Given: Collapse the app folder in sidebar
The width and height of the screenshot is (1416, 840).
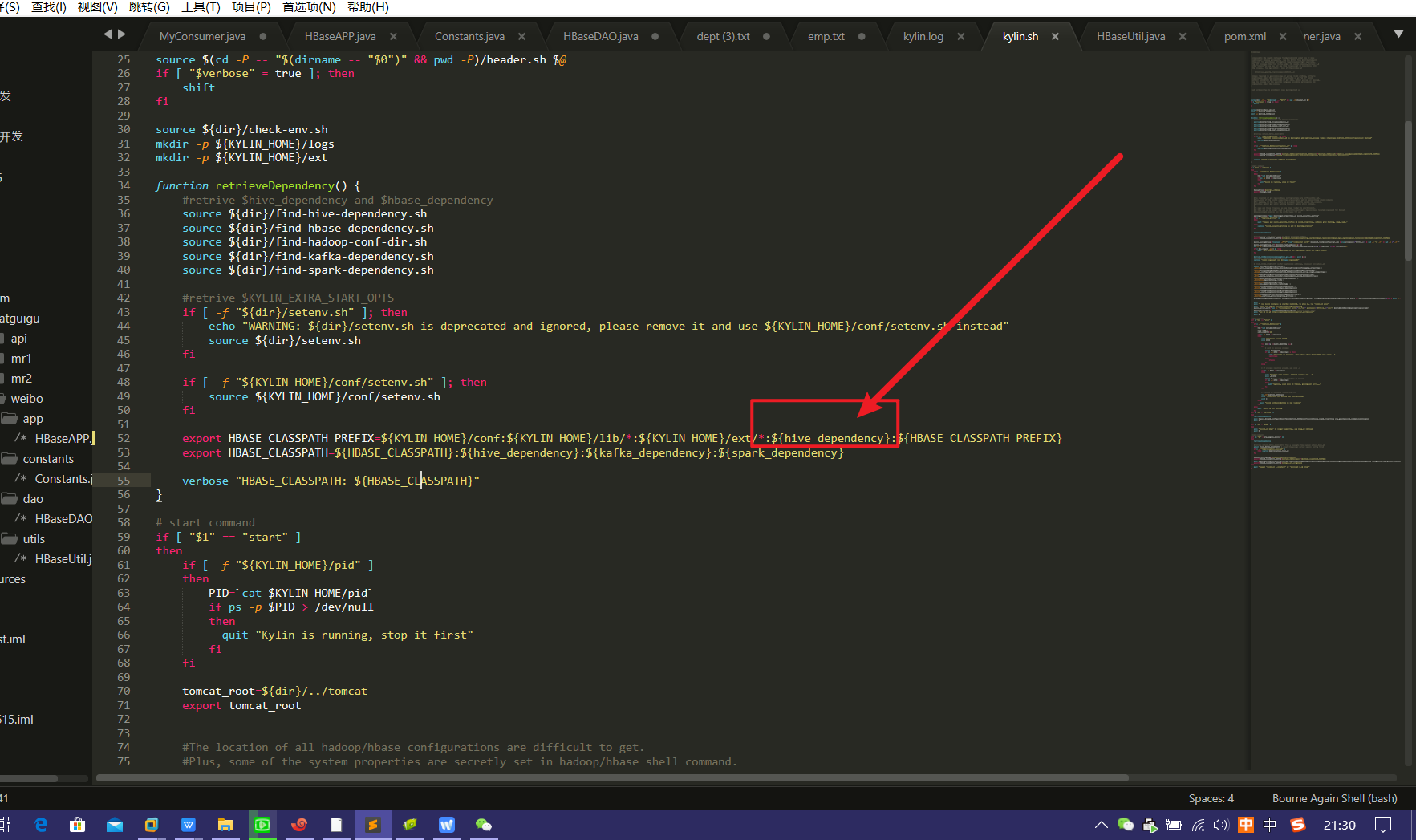Looking at the screenshot, I should (10, 419).
